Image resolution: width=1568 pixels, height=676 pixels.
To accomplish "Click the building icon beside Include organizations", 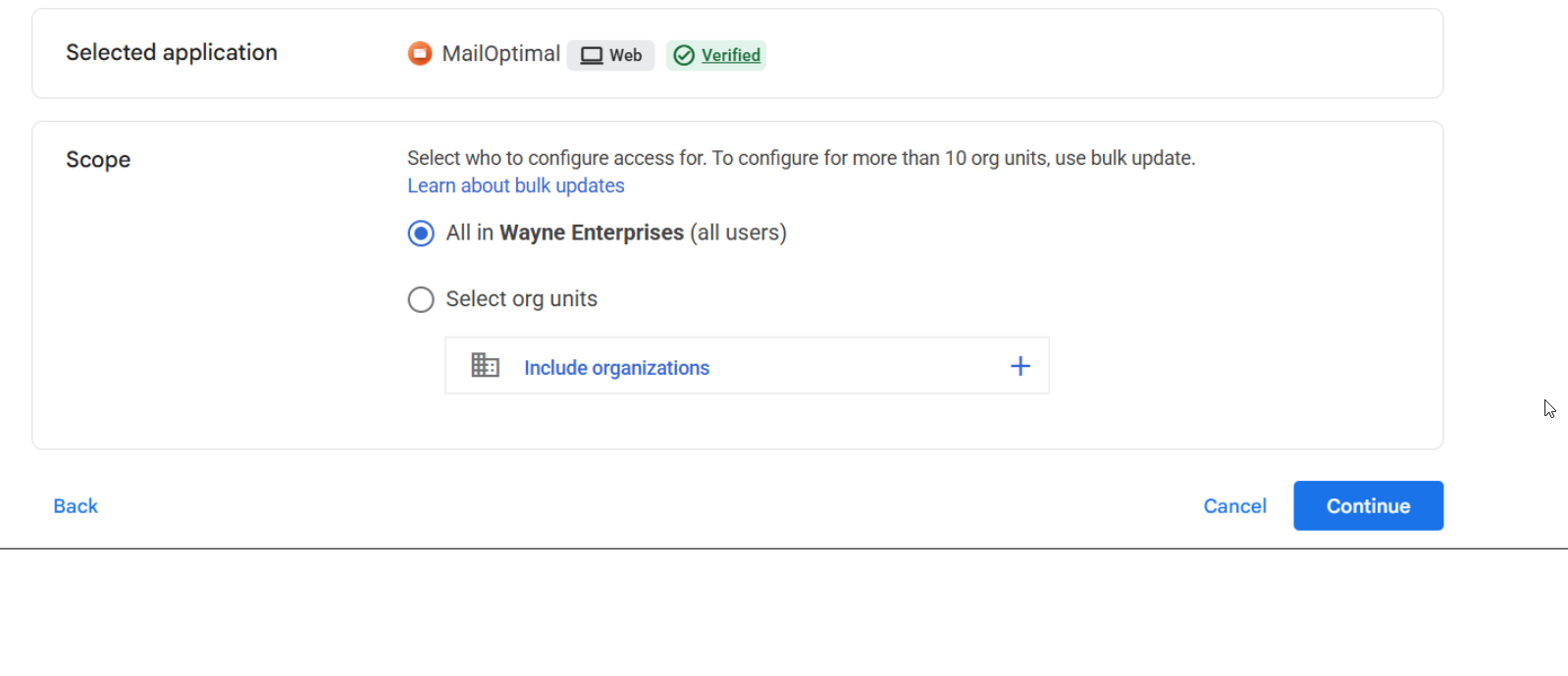I will 485,366.
